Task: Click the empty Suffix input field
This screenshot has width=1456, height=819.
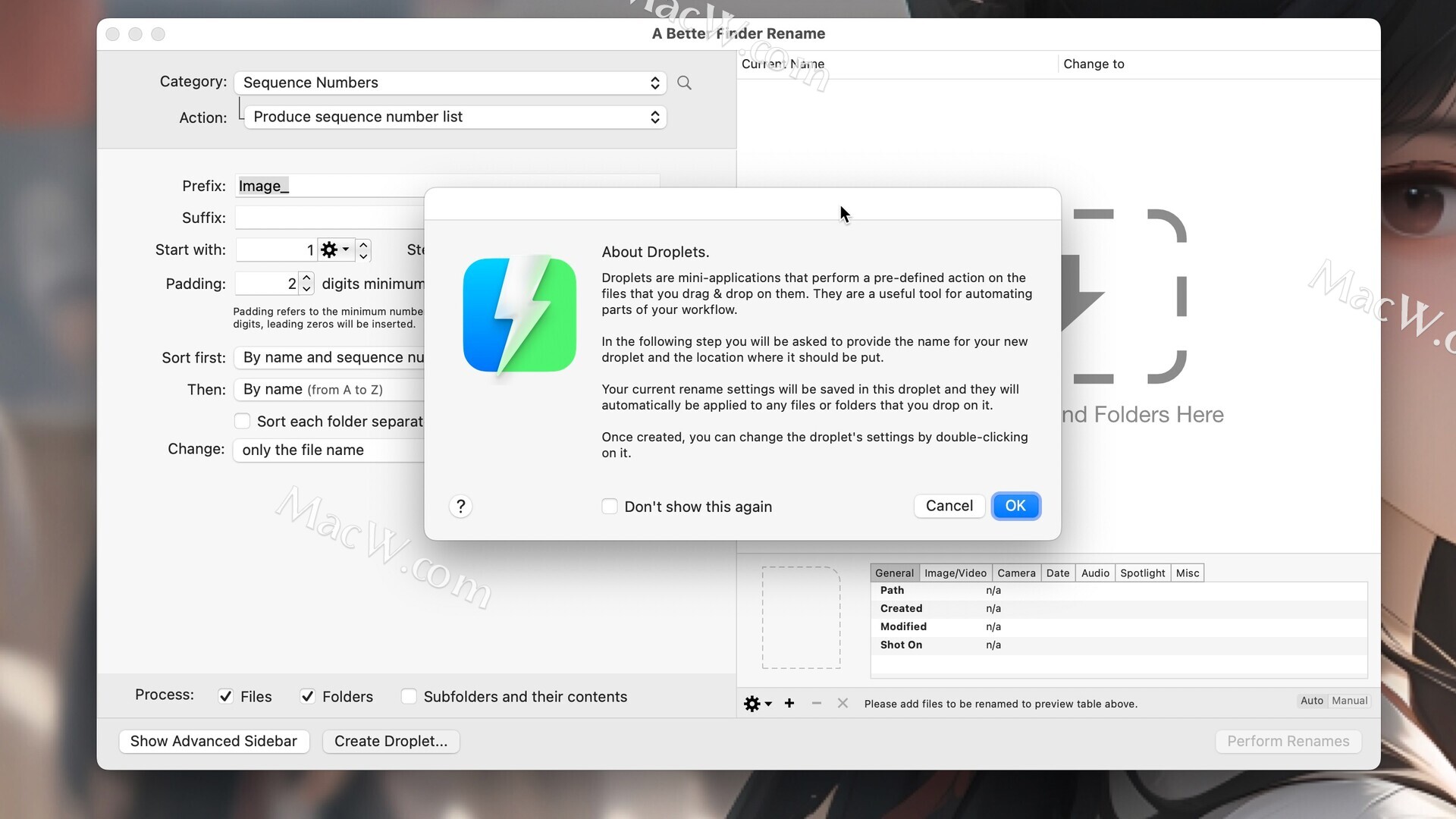Action: [330, 218]
